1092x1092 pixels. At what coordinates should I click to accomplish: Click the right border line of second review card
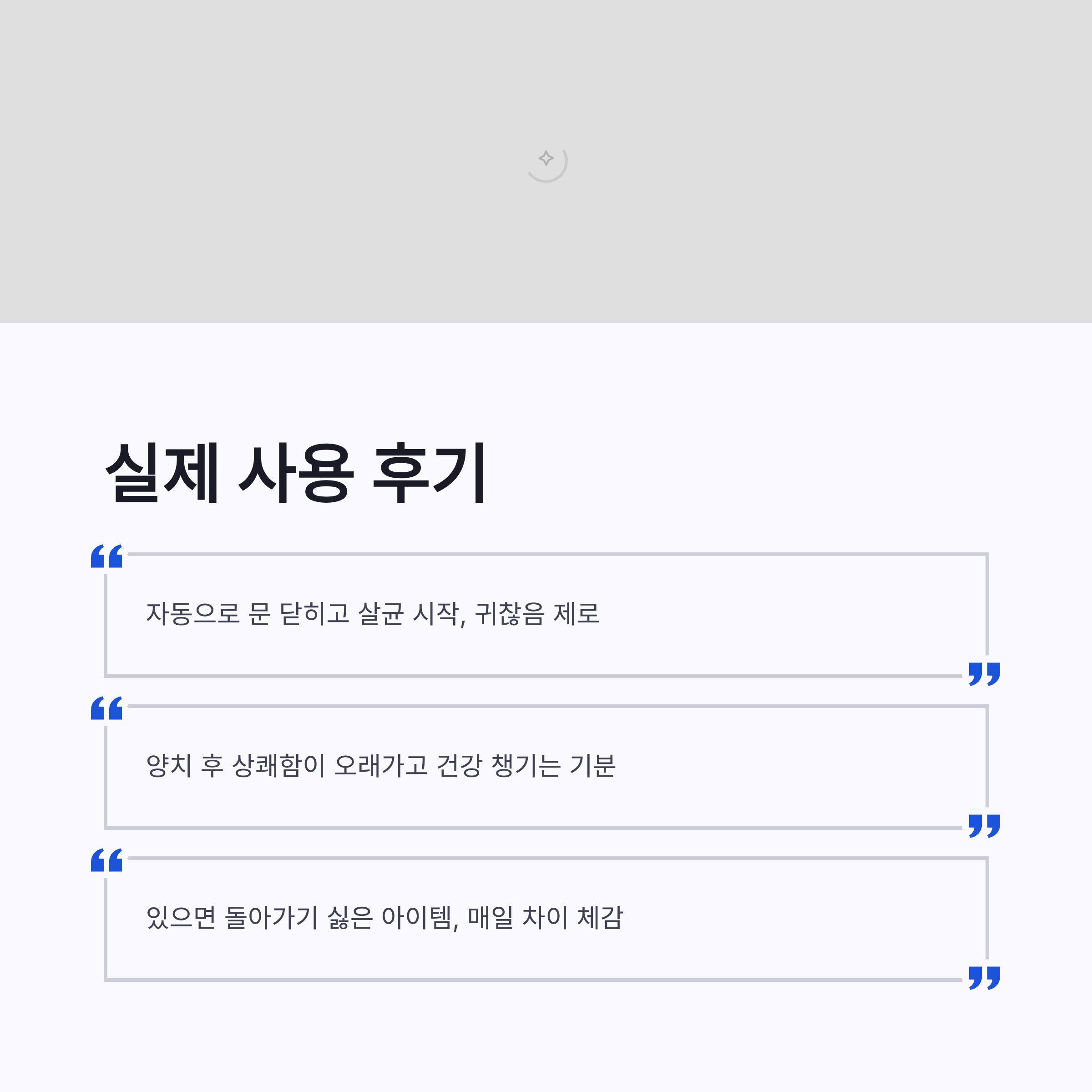tap(987, 758)
